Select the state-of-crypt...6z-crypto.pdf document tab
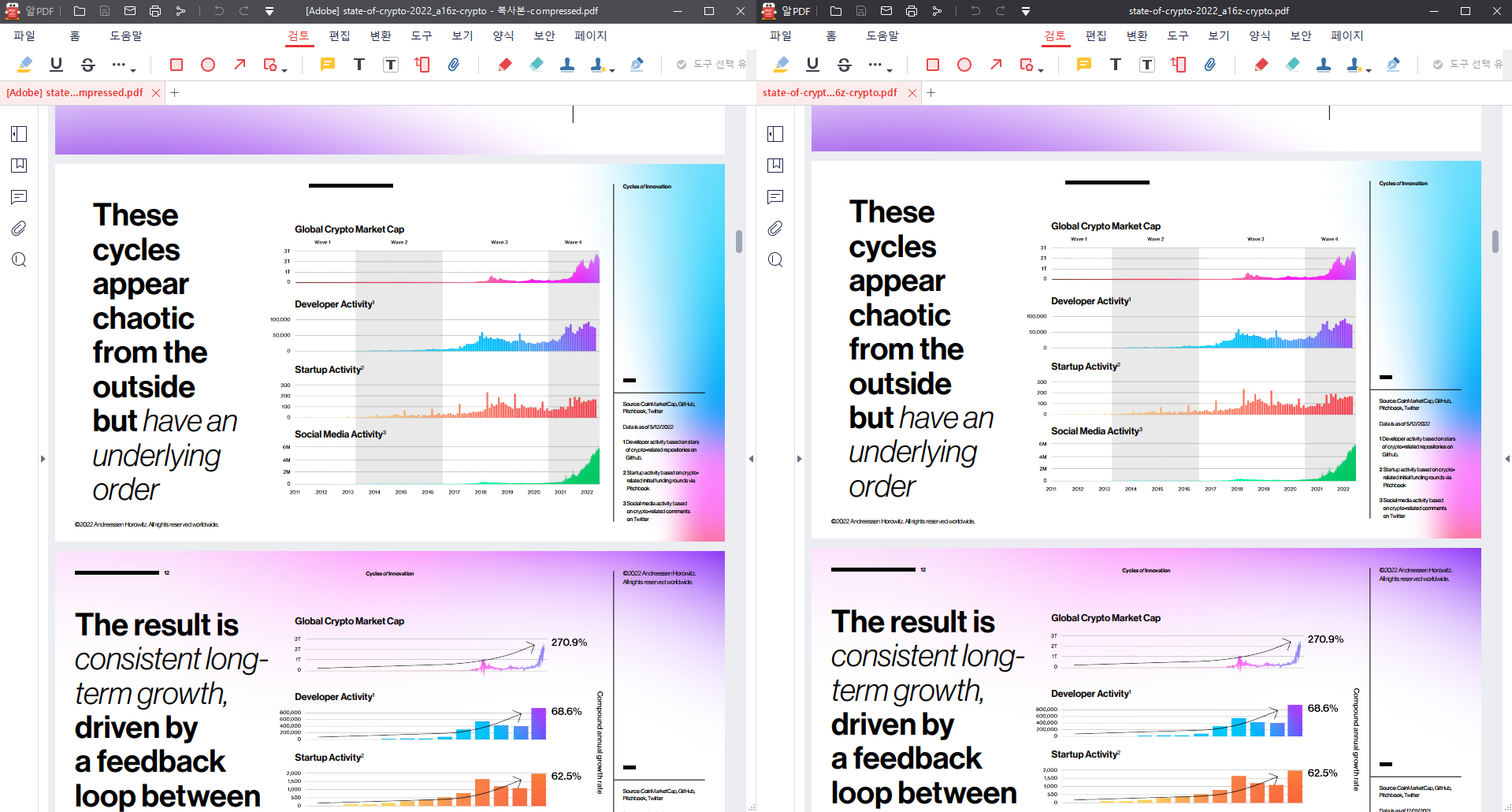The image size is (1512, 812). point(830,92)
